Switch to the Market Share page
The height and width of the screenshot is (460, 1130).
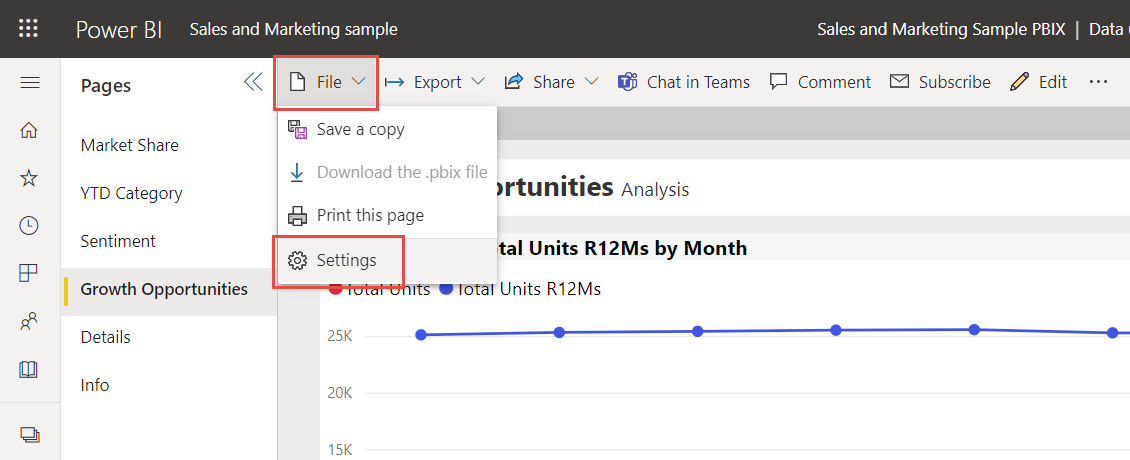tap(130, 145)
